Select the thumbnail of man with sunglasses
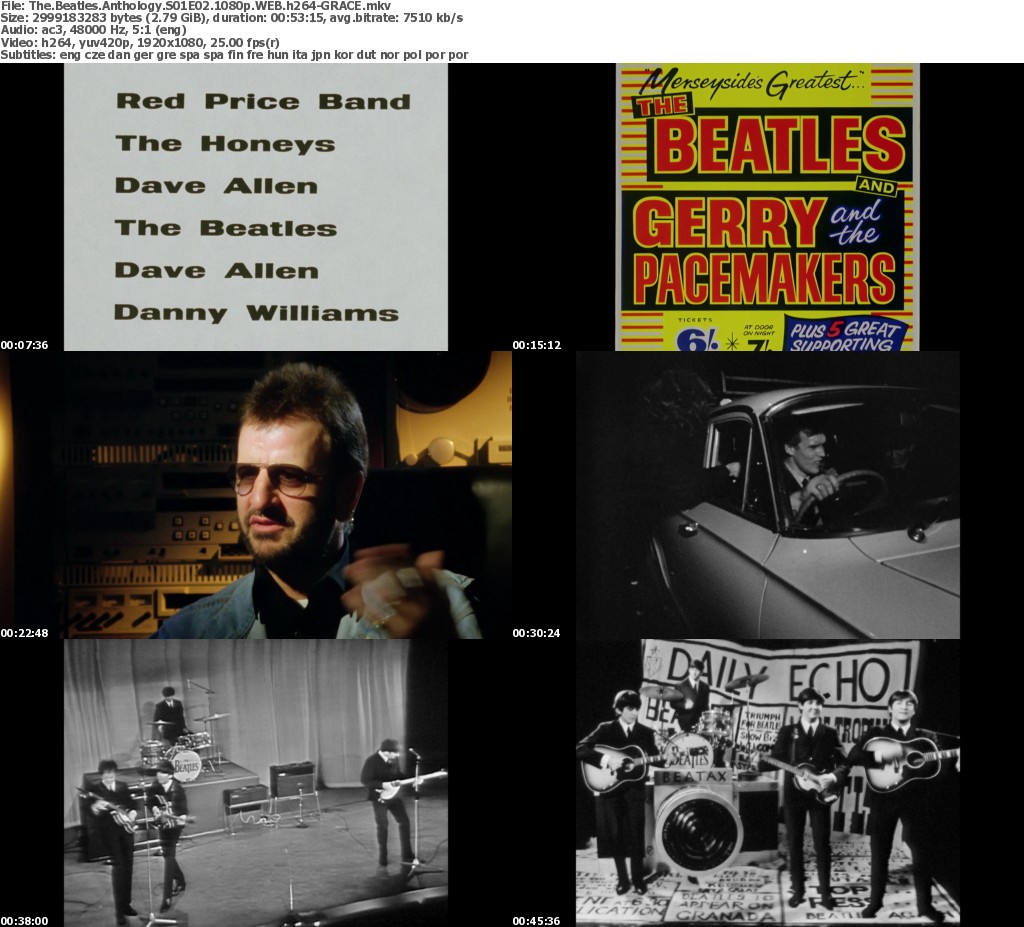 pos(256,495)
